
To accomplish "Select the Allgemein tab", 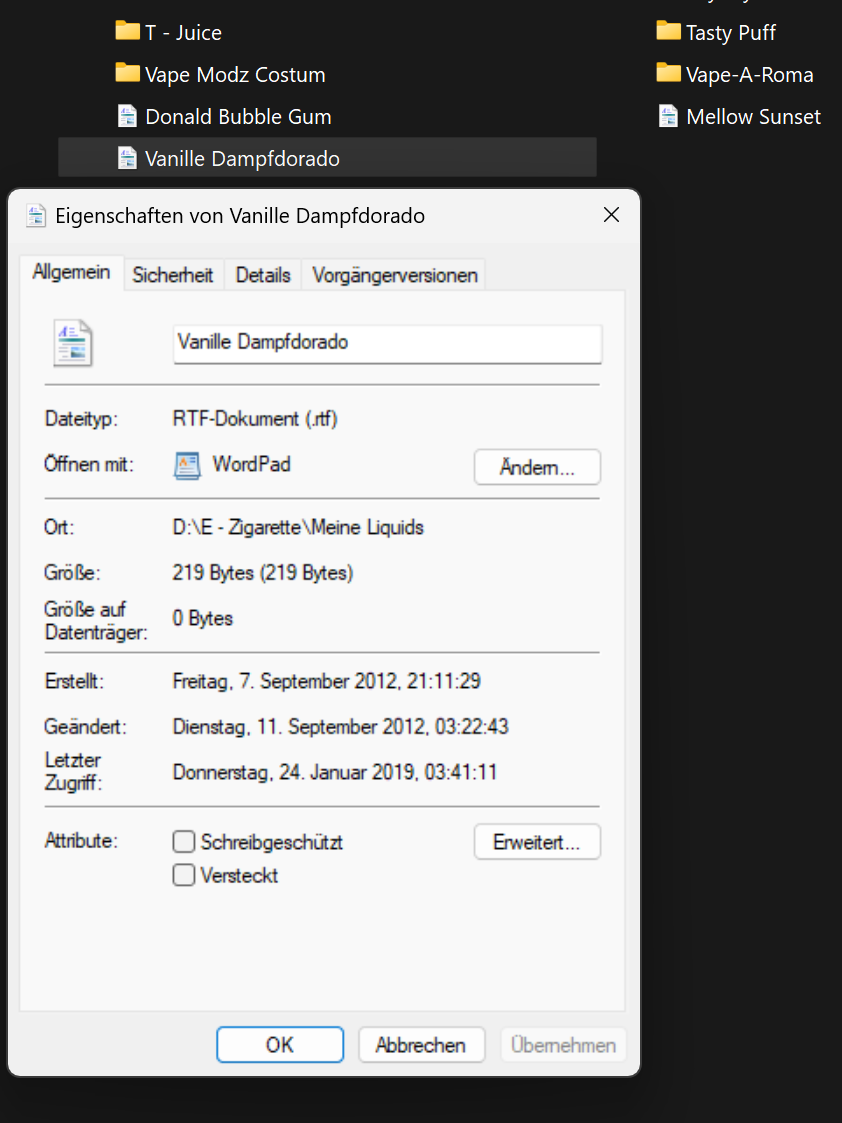I will (71, 272).
